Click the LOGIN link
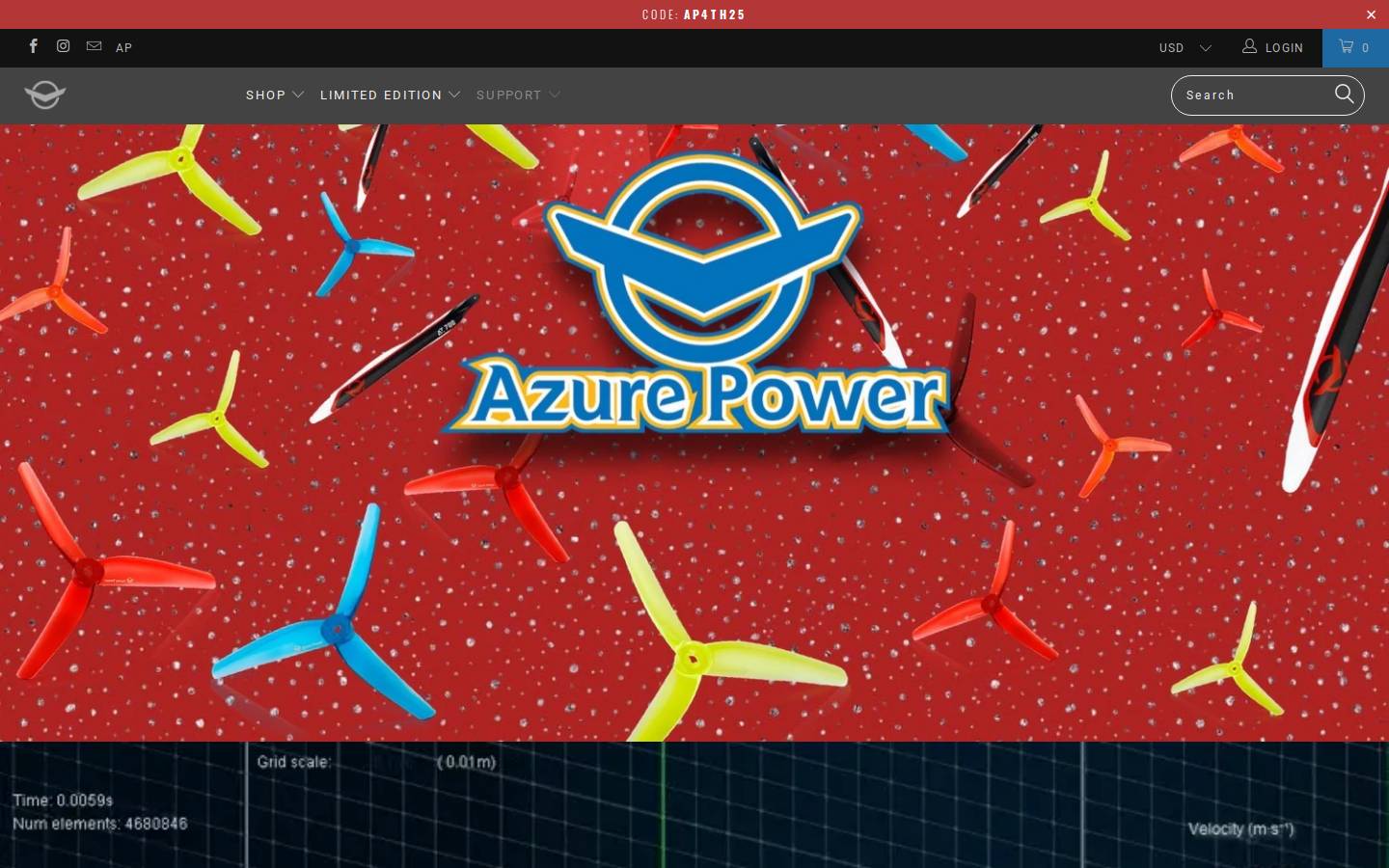1389x868 pixels. point(1272,47)
